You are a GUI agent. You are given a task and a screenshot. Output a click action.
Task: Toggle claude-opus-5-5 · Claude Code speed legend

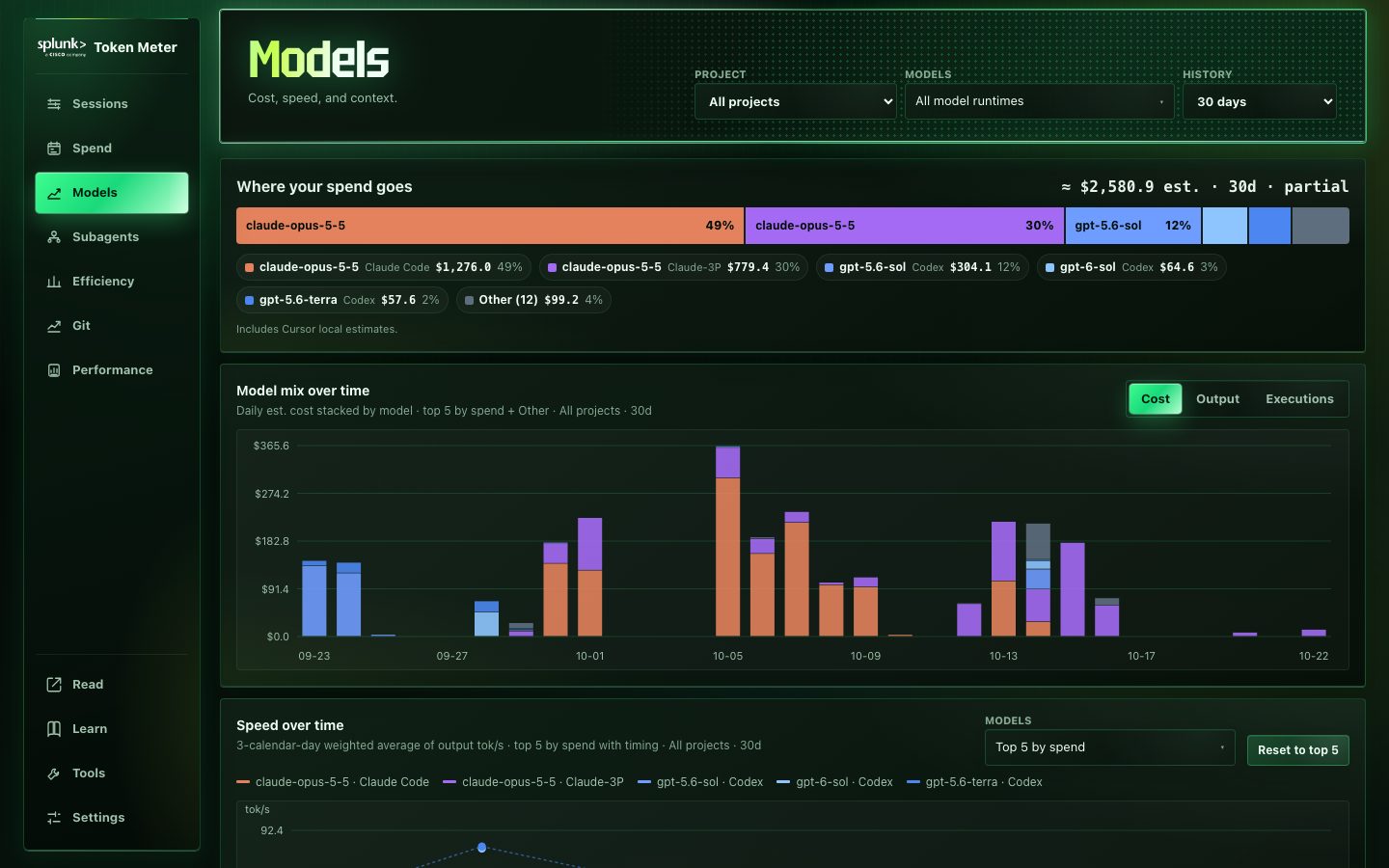(x=333, y=782)
